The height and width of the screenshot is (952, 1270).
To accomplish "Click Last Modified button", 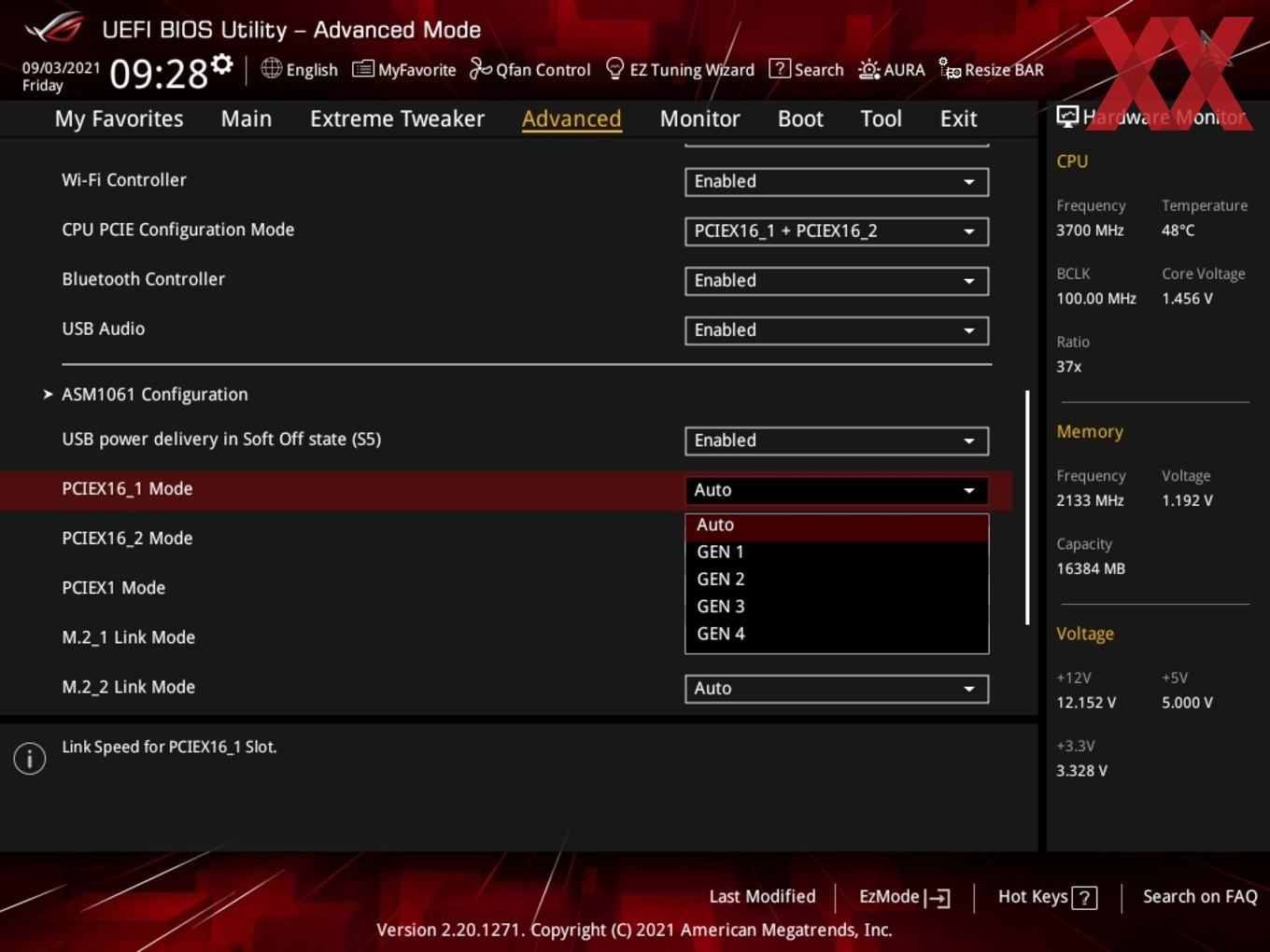I will tap(762, 897).
